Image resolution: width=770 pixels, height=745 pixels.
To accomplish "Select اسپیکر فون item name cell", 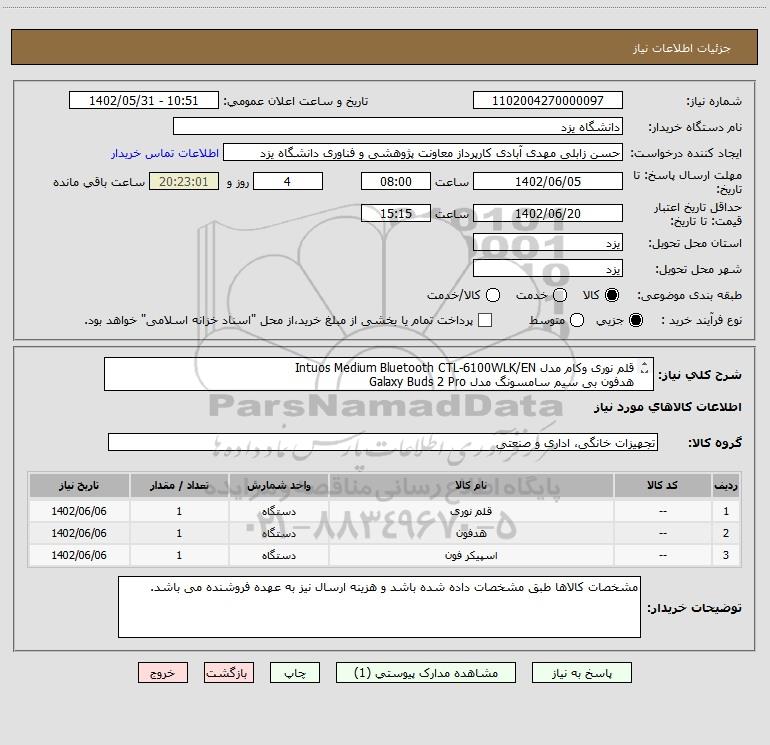I will [471, 555].
